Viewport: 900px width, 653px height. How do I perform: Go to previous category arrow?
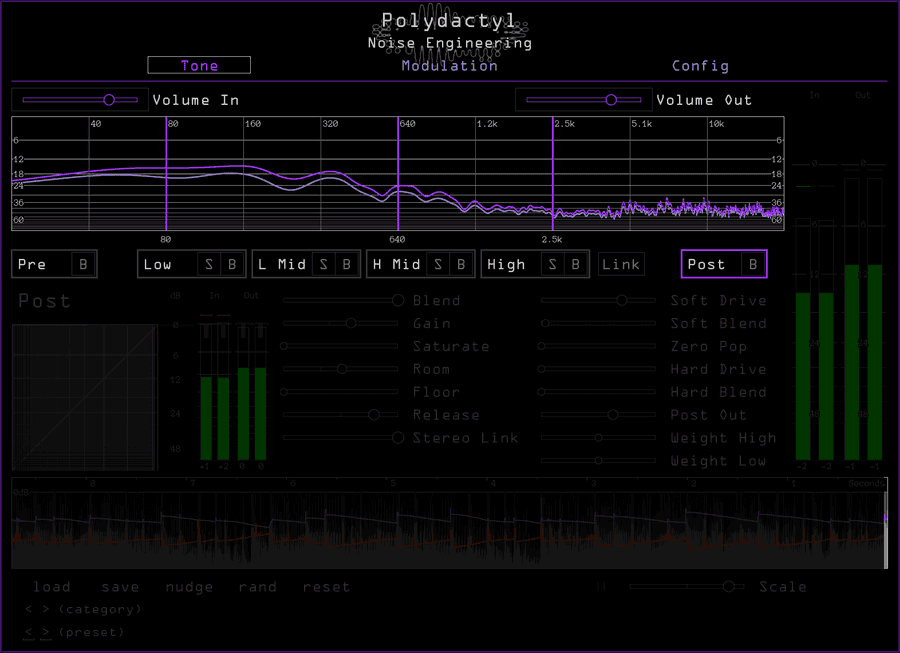click(29, 609)
